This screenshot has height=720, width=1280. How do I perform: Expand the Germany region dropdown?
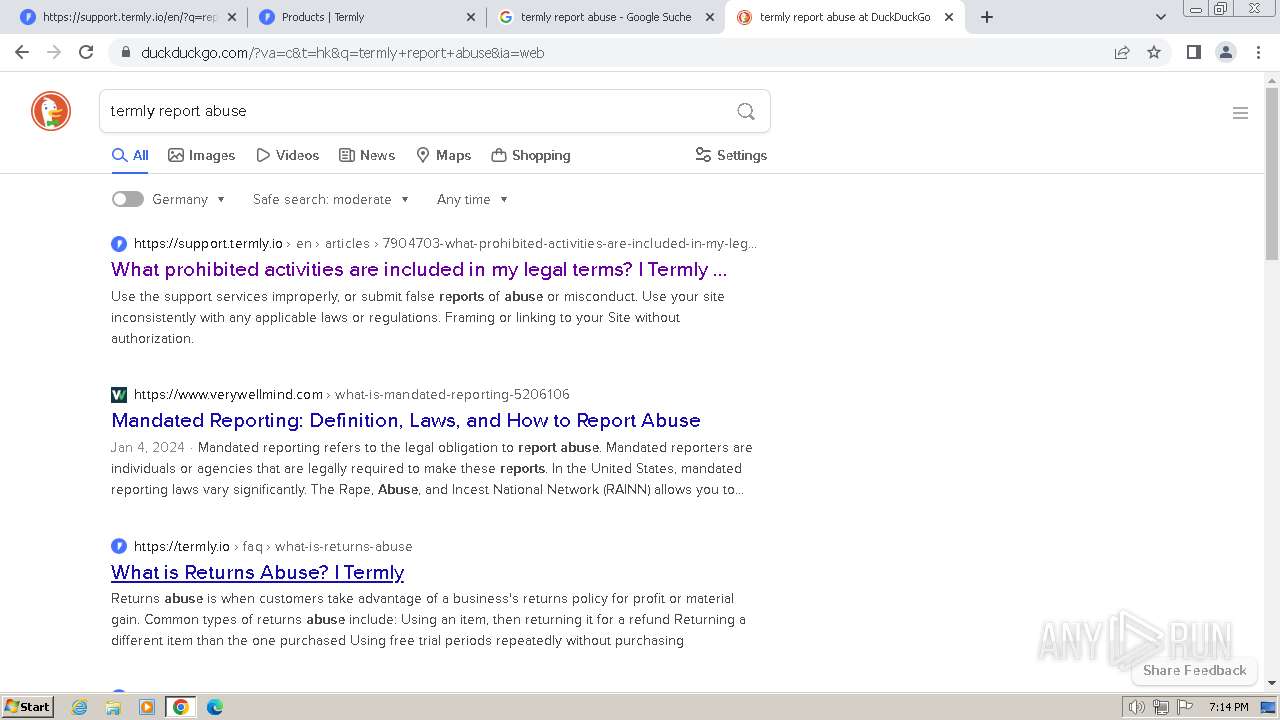[189, 199]
